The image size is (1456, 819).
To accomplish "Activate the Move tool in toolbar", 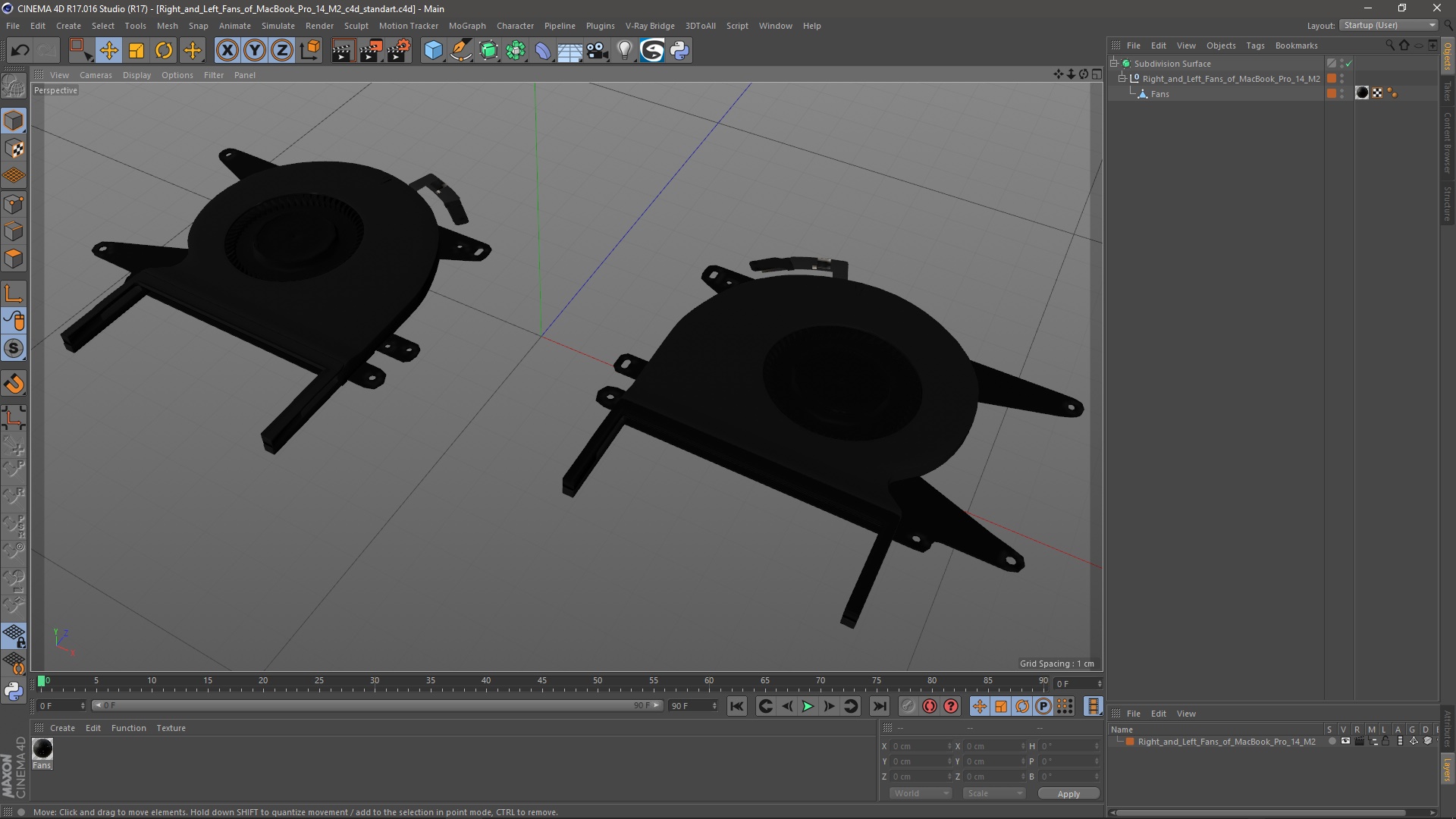I will click(x=108, y=51).
